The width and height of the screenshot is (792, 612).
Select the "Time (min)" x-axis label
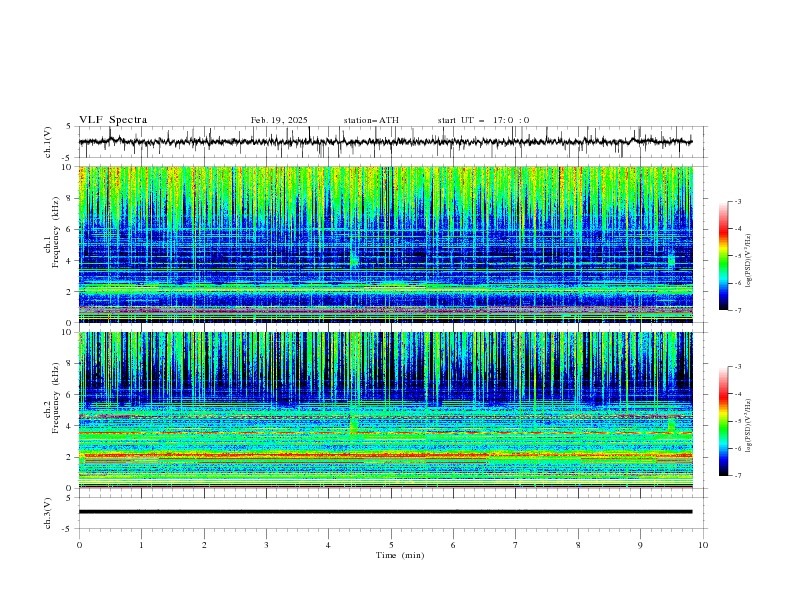pos(400,555)
